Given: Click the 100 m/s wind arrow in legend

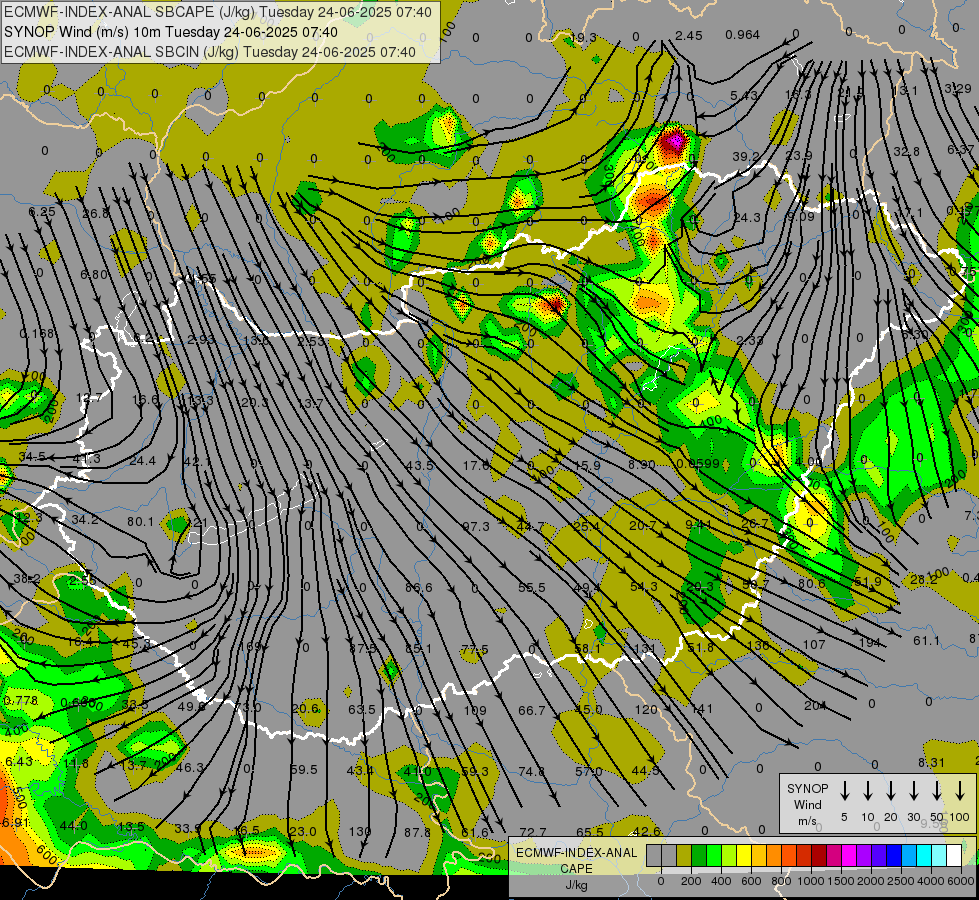Looking at the screenshot, I should pos(960,791).
